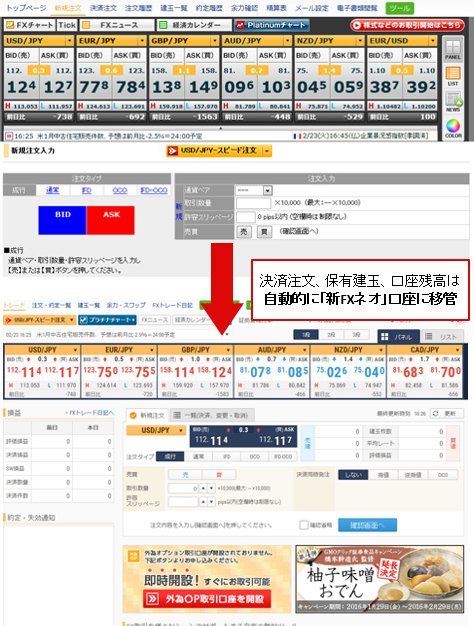The height and width of the screenshot is (626, 474).
Task: Select OCO order type link in upper form
Action: coord(120,190)
